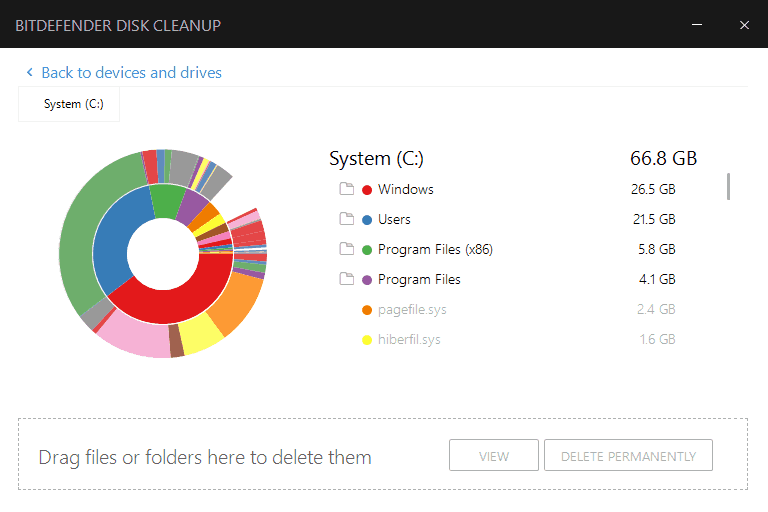
Task: Select the Users row label
Action: click(x=394, y=219)
